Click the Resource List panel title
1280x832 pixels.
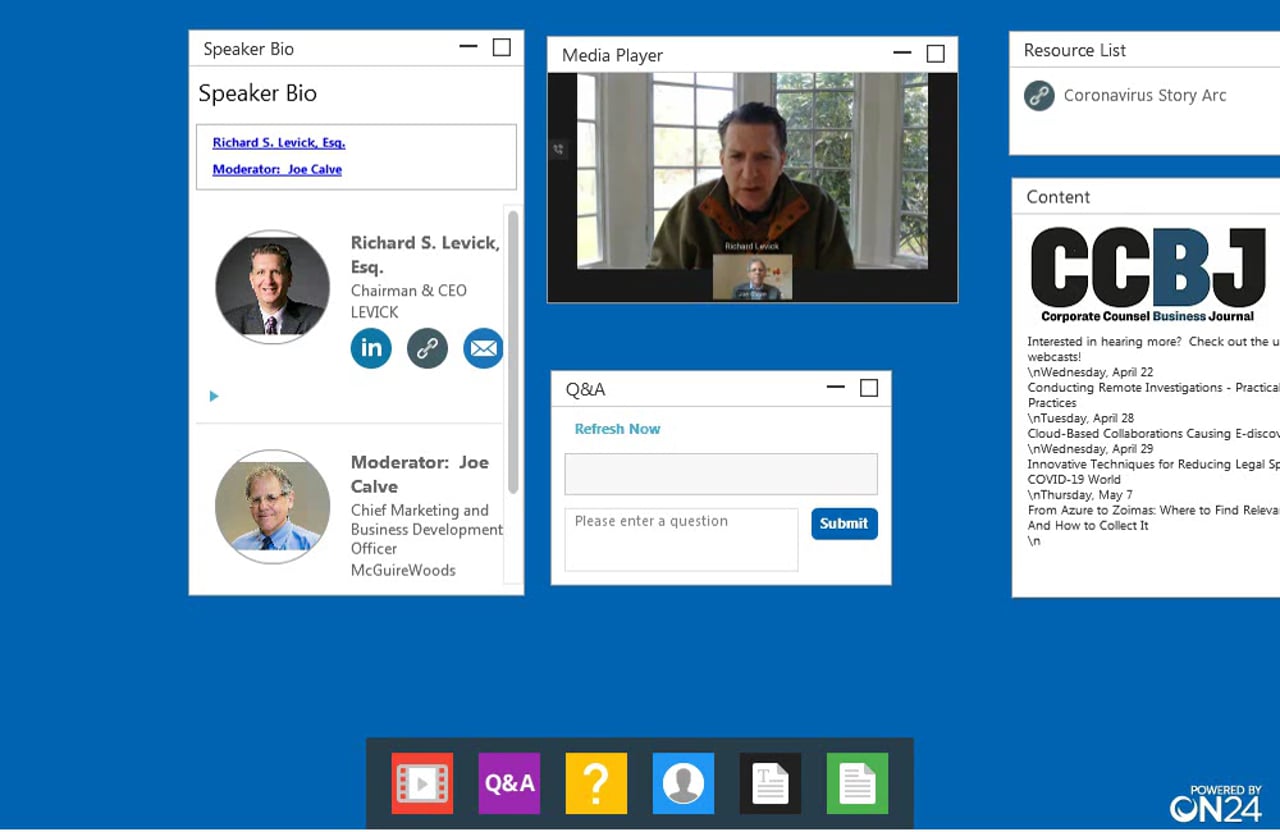point(1075,50)
